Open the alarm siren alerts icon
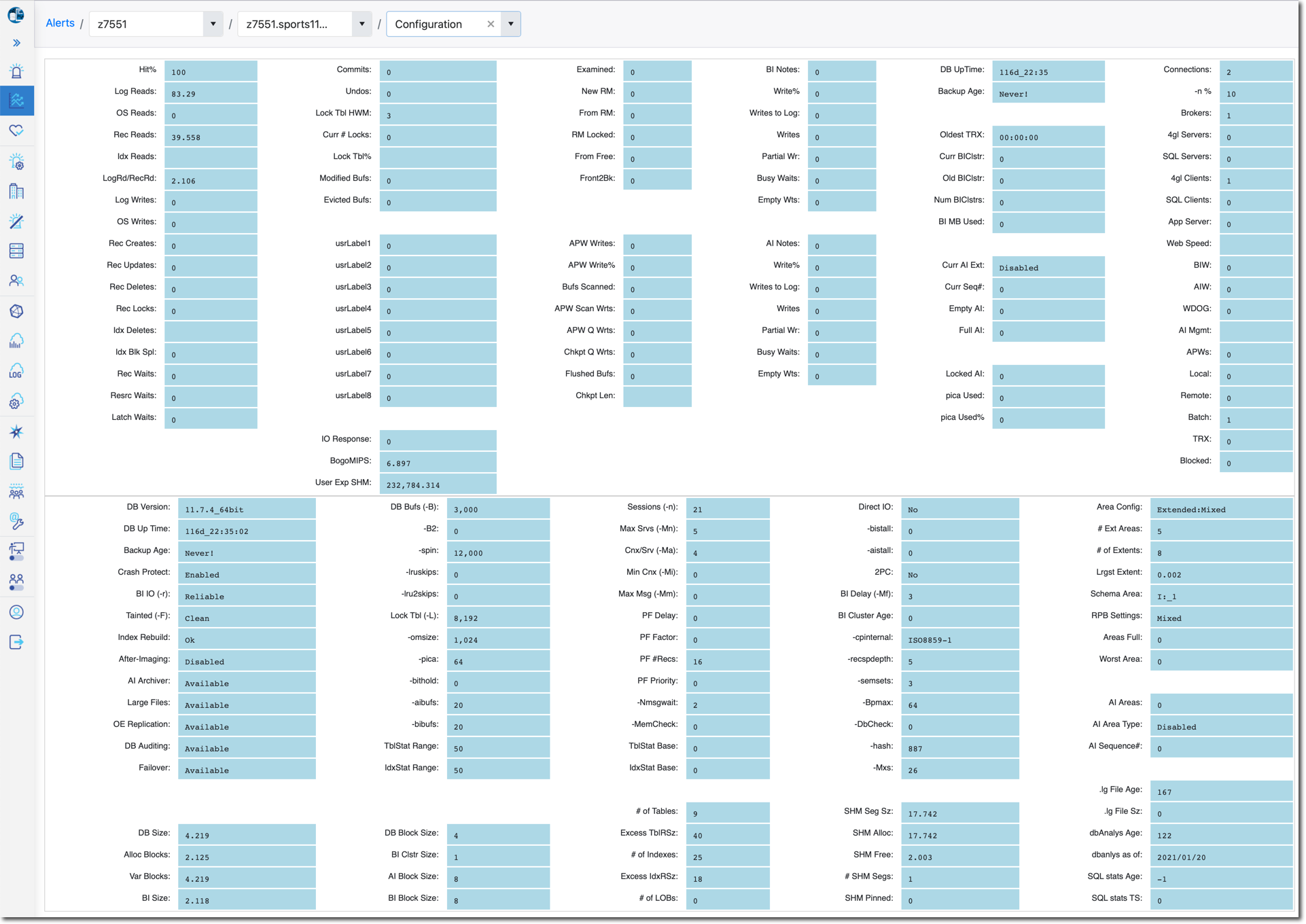This screenshot has width=1306, height=924. point(16,71)
